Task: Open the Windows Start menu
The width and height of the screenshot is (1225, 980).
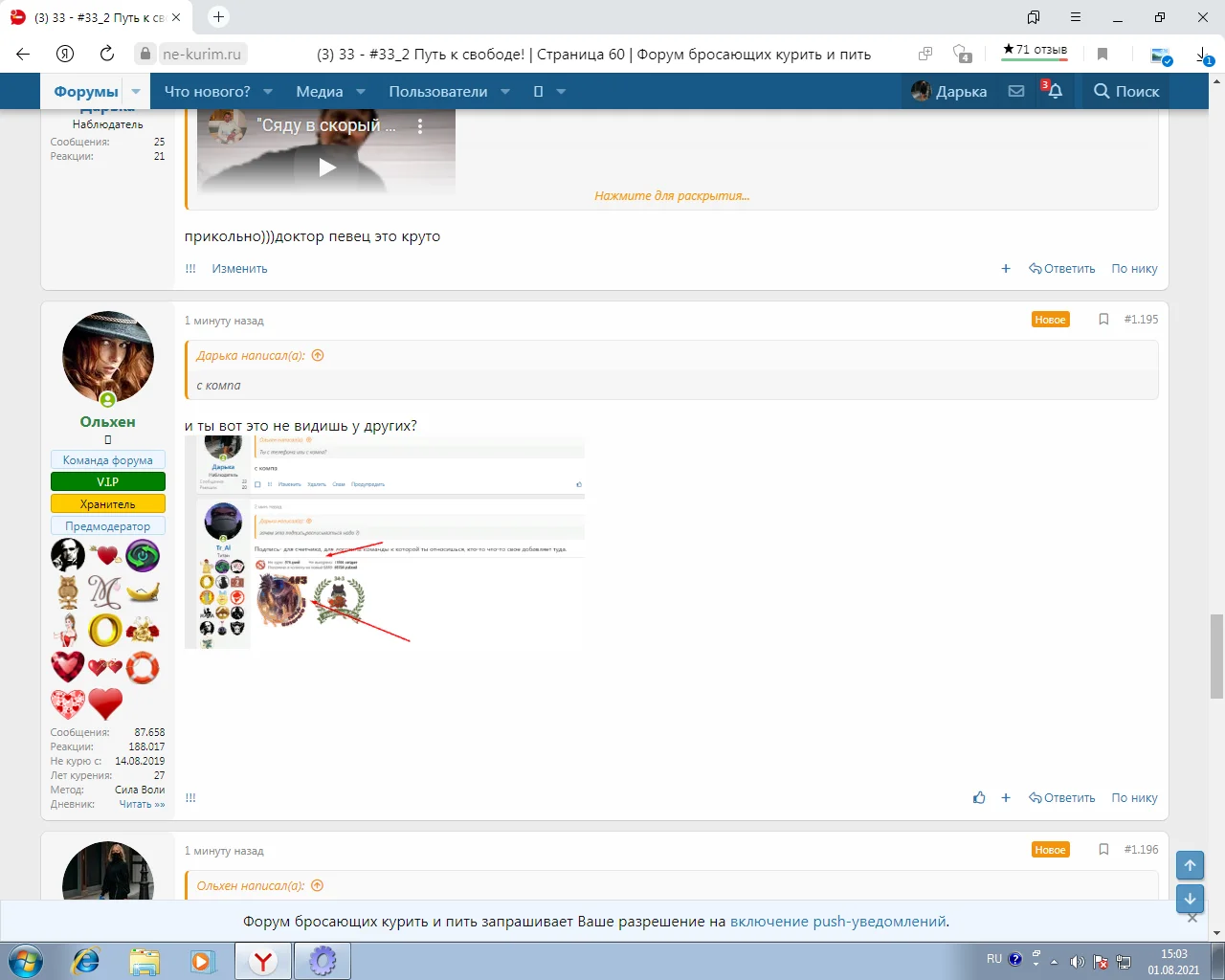Action: point(25,960)
